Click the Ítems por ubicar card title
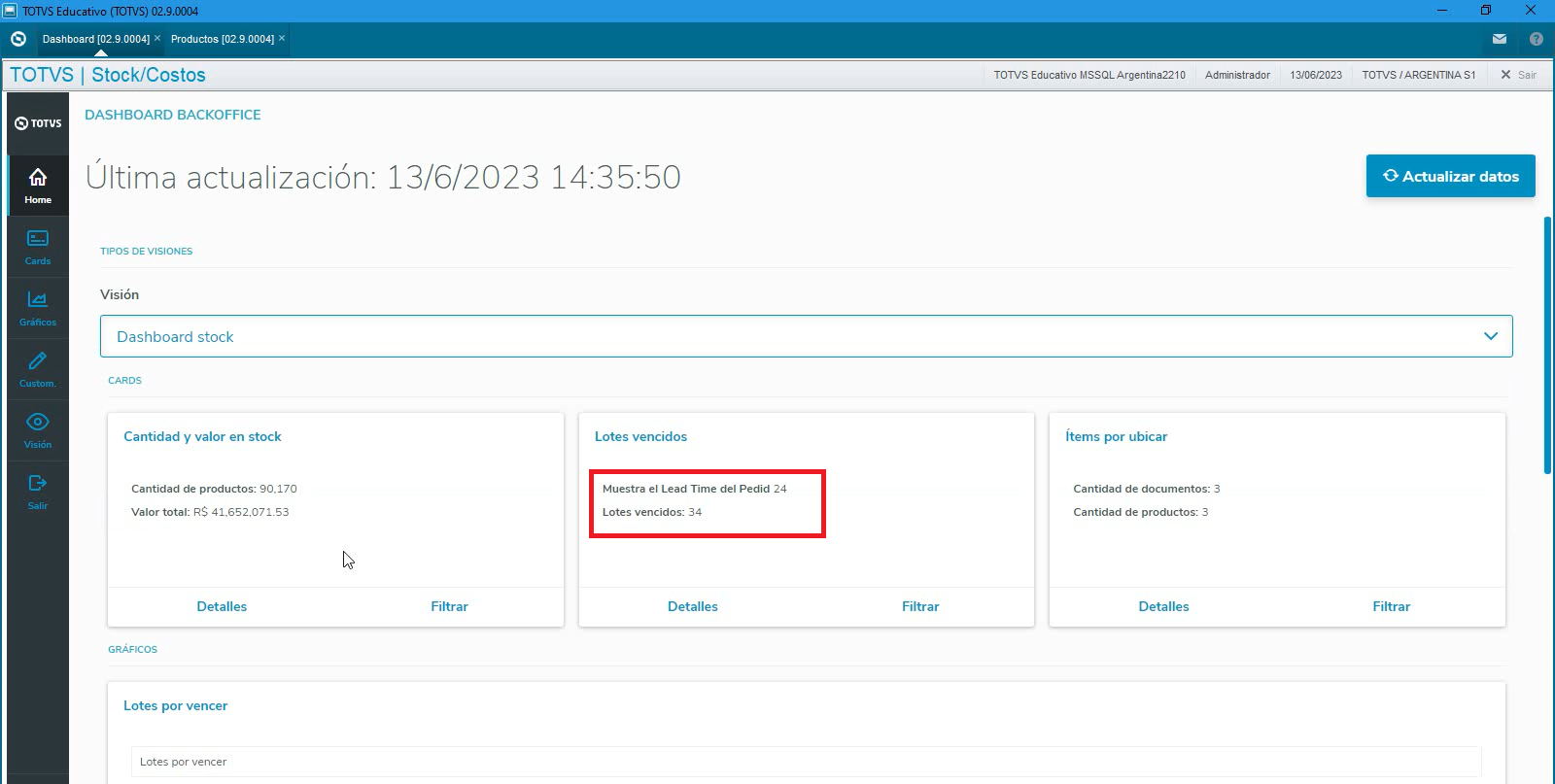Viewport: 1555px width, 784px height. (1116, 436)
